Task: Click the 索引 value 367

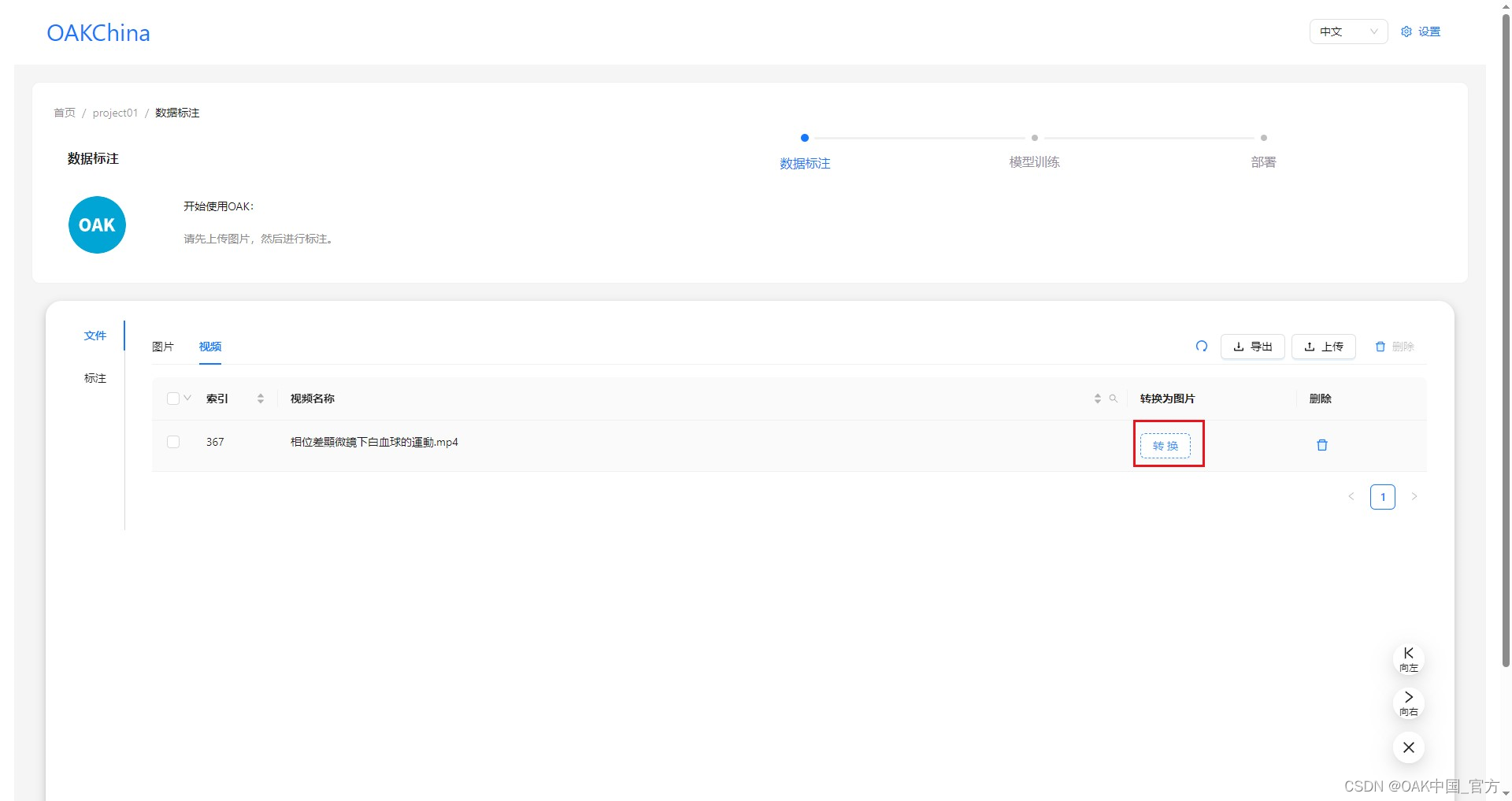Action: pos(215,442)
